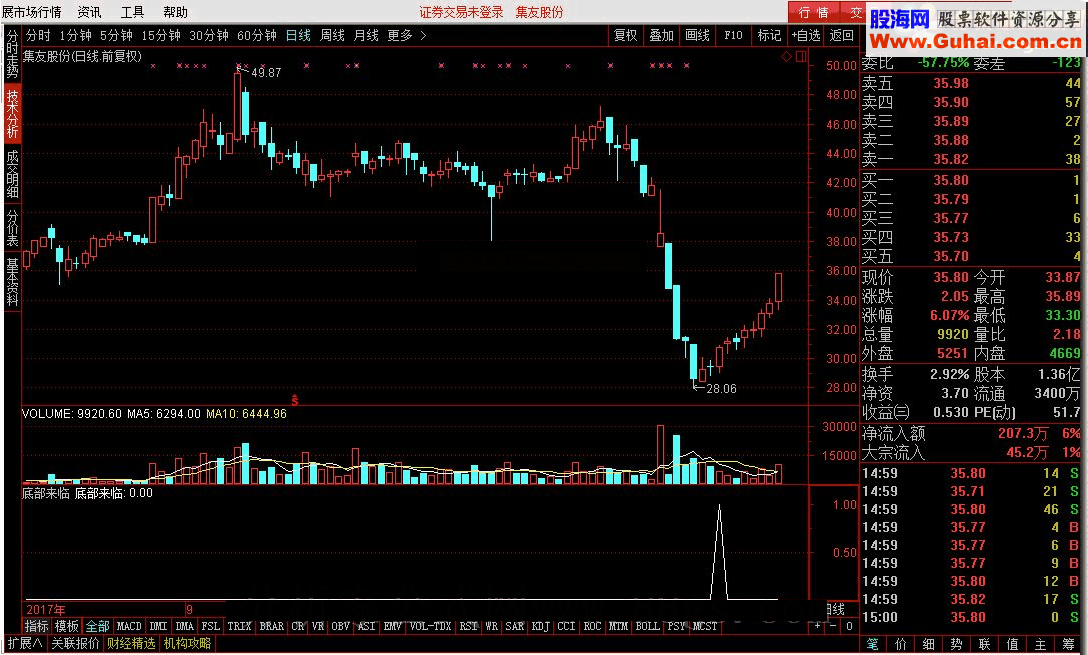Click the 画线 draw line button
This screenshot has width=1088, height=655.
tap(697, 35)
